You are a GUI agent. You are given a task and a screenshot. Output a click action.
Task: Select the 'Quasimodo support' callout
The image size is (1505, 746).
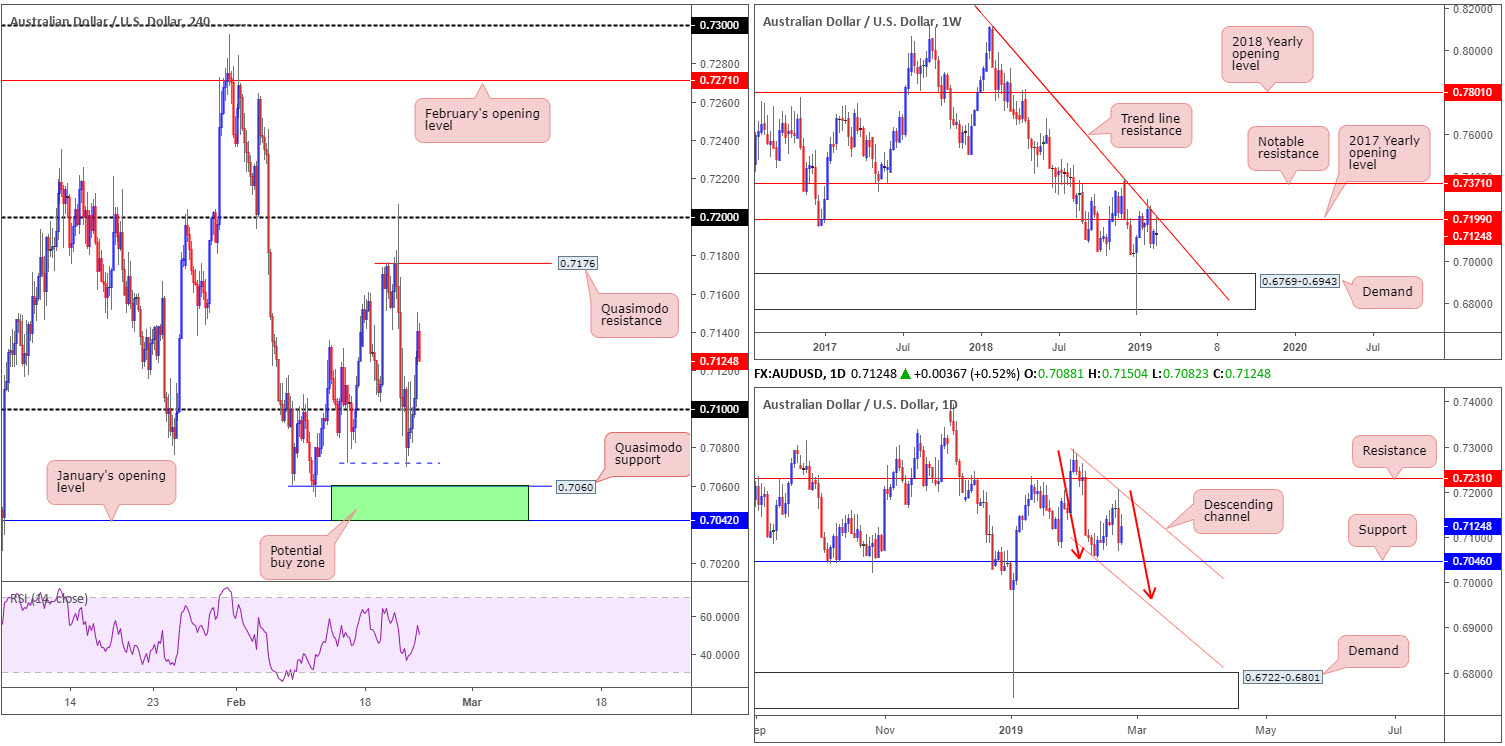coord(647,454)
